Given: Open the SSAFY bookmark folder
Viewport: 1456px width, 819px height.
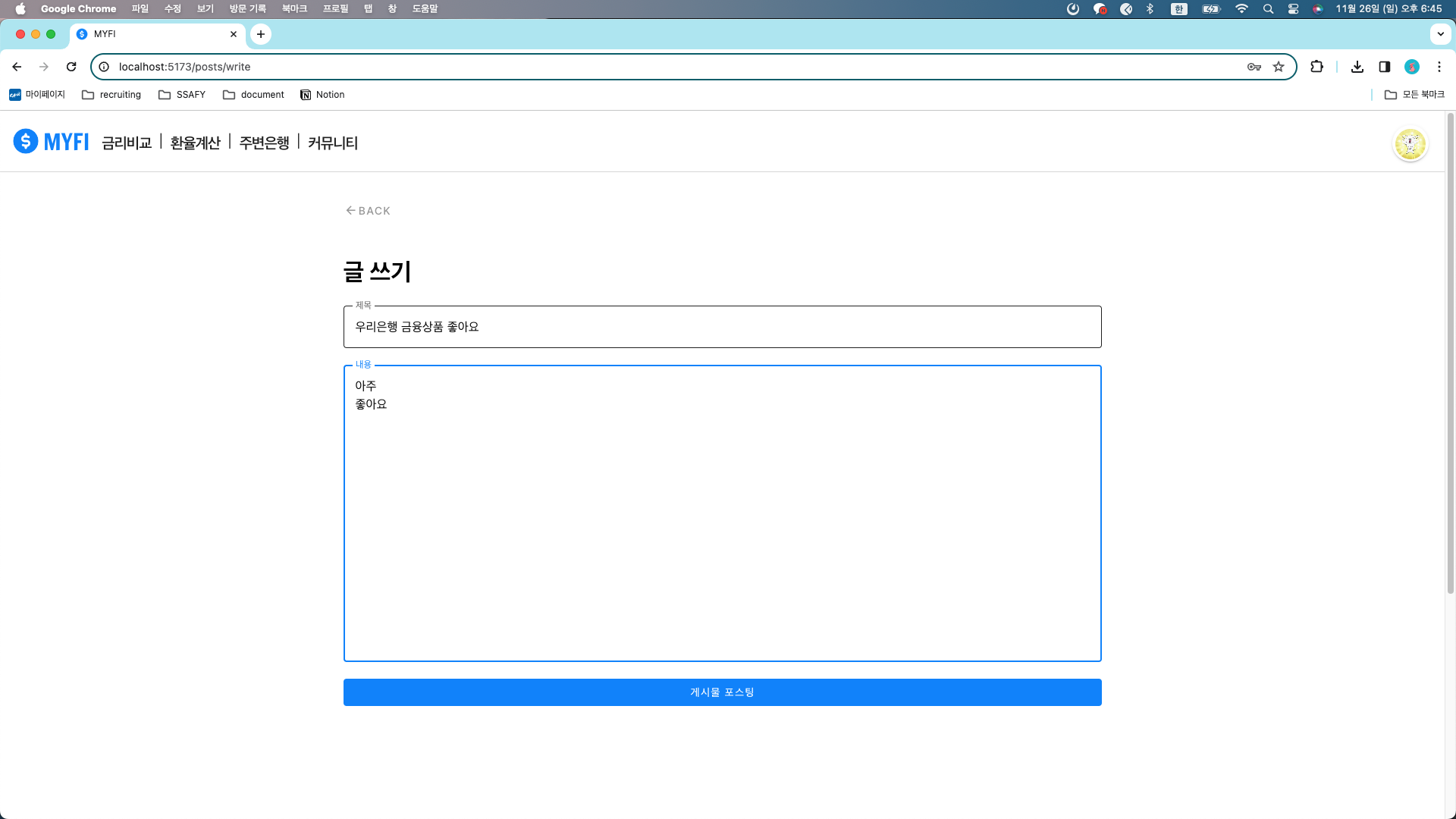Looking at the screenshot, I should tap(182, 95).
